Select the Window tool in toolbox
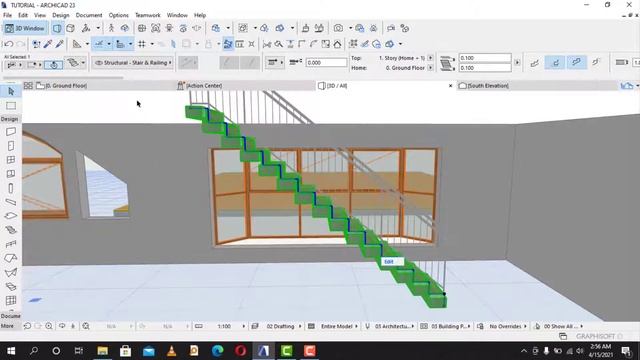Screen dimensions: 640x360 (x=11, y=160)
